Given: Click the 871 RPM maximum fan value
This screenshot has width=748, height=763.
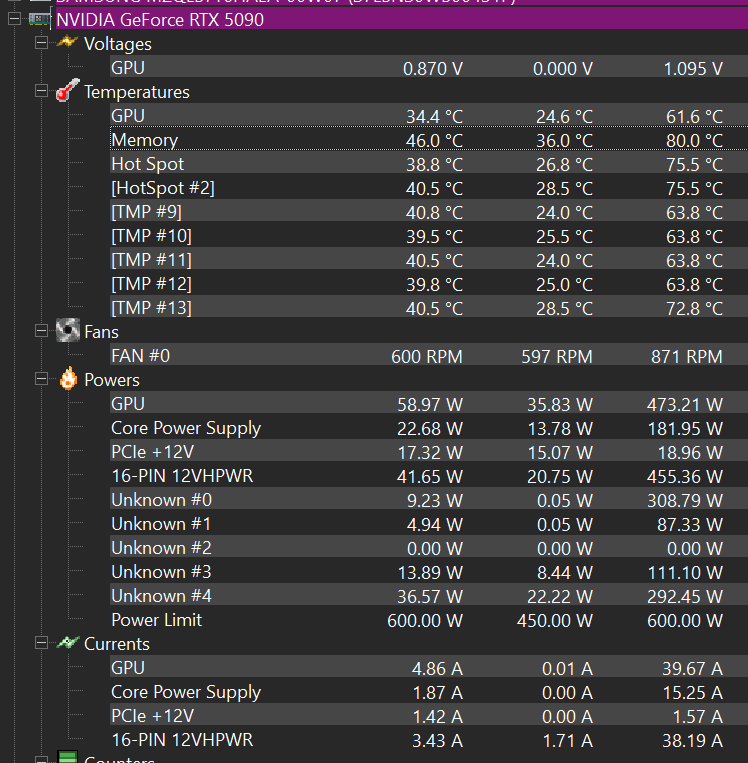Looking at the screenshot, I should [687, 357].
